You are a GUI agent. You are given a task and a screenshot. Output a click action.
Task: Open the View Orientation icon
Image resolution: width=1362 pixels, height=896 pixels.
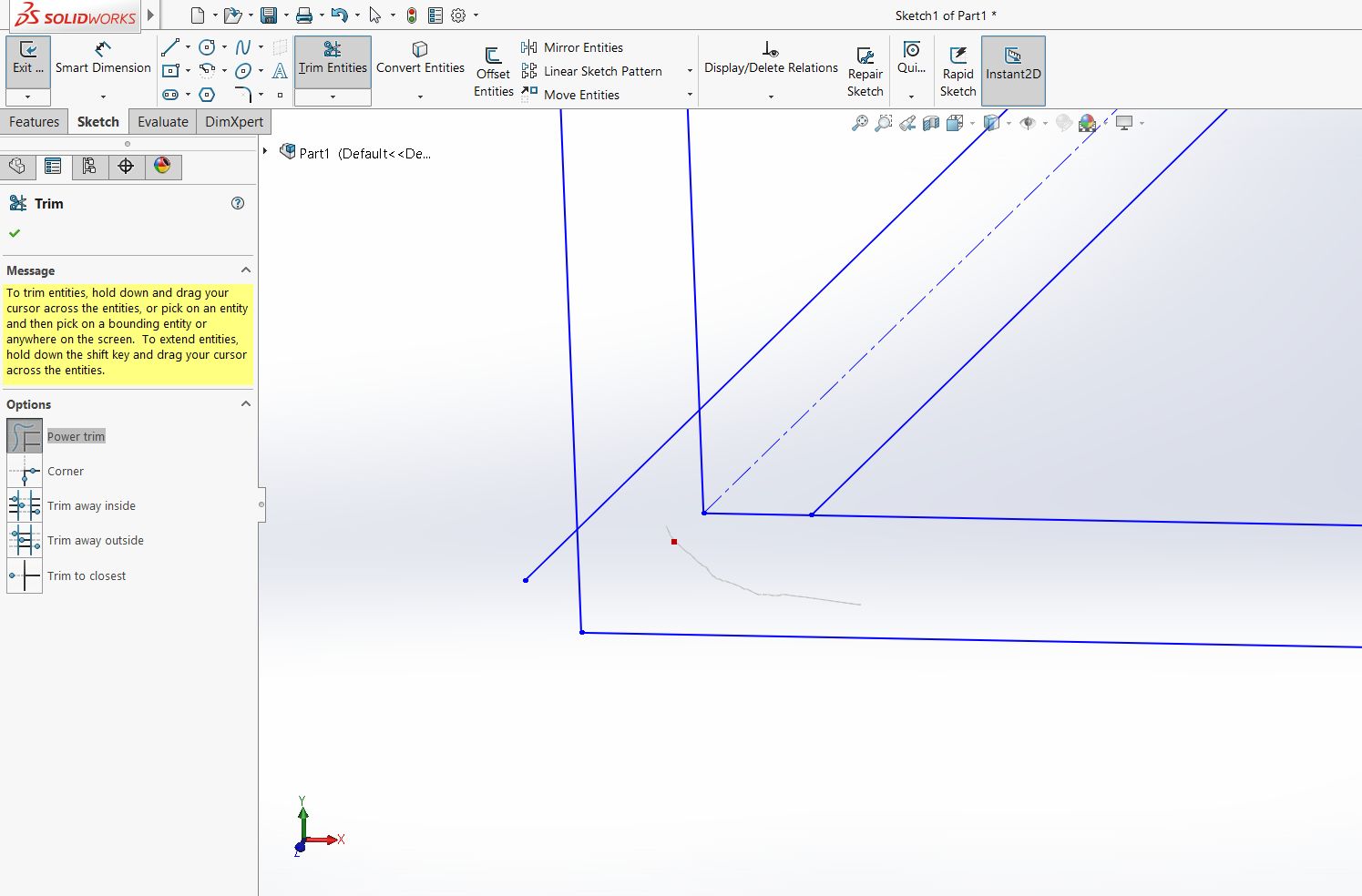(x=955, y=123)
